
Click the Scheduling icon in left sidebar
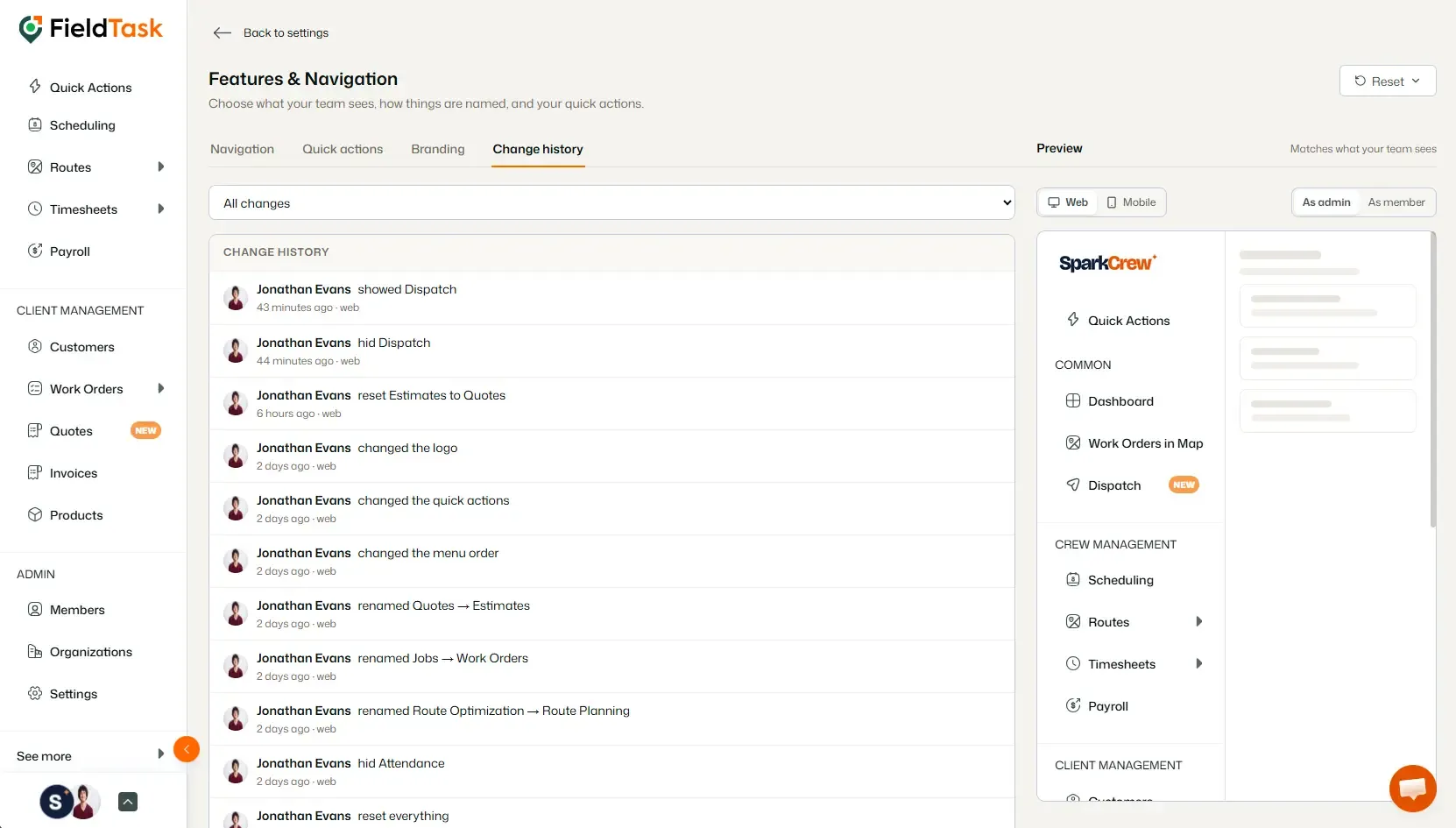click(35, 124)
